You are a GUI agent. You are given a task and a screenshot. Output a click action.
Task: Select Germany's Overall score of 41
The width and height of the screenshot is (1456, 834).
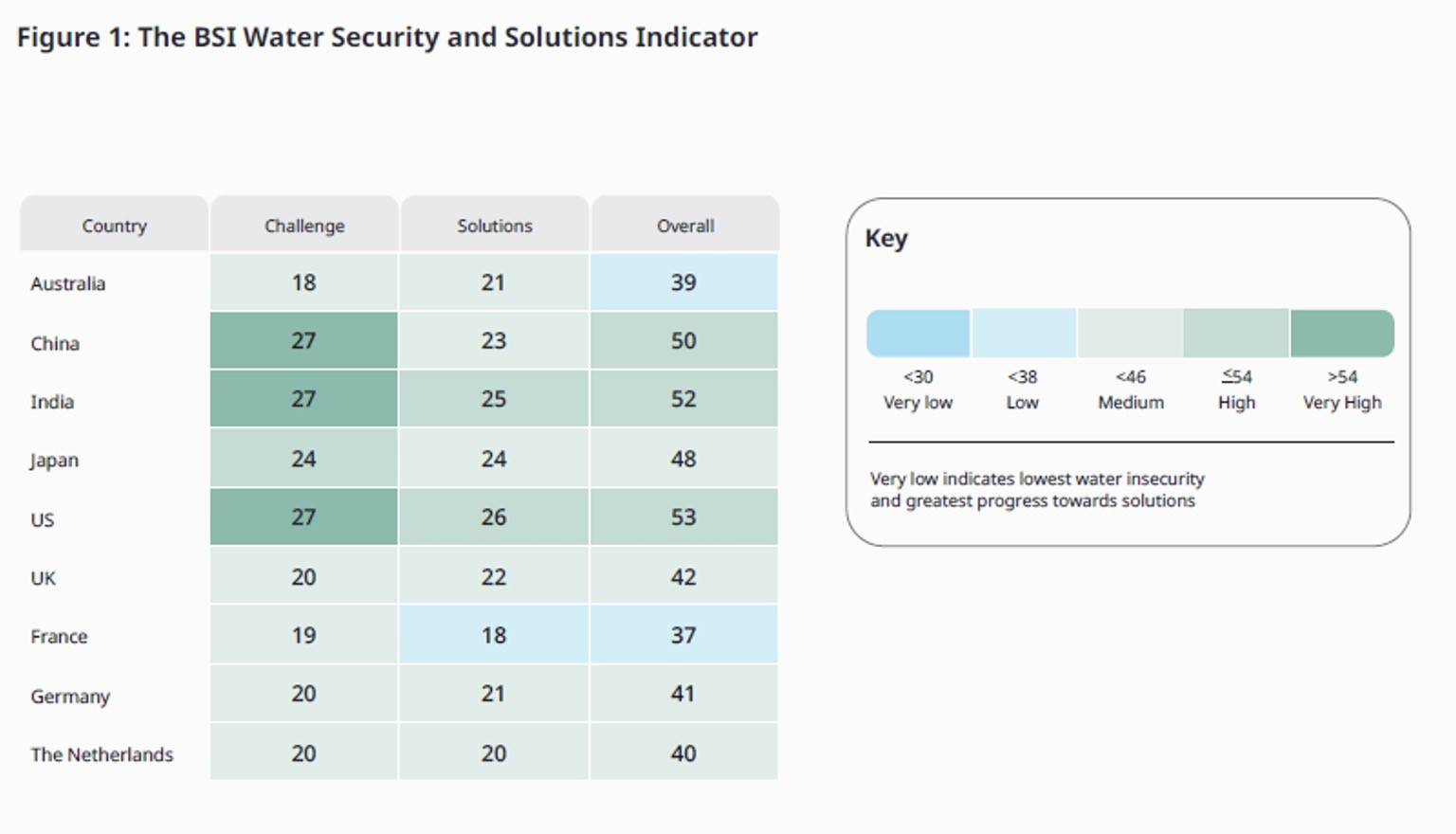683,694
